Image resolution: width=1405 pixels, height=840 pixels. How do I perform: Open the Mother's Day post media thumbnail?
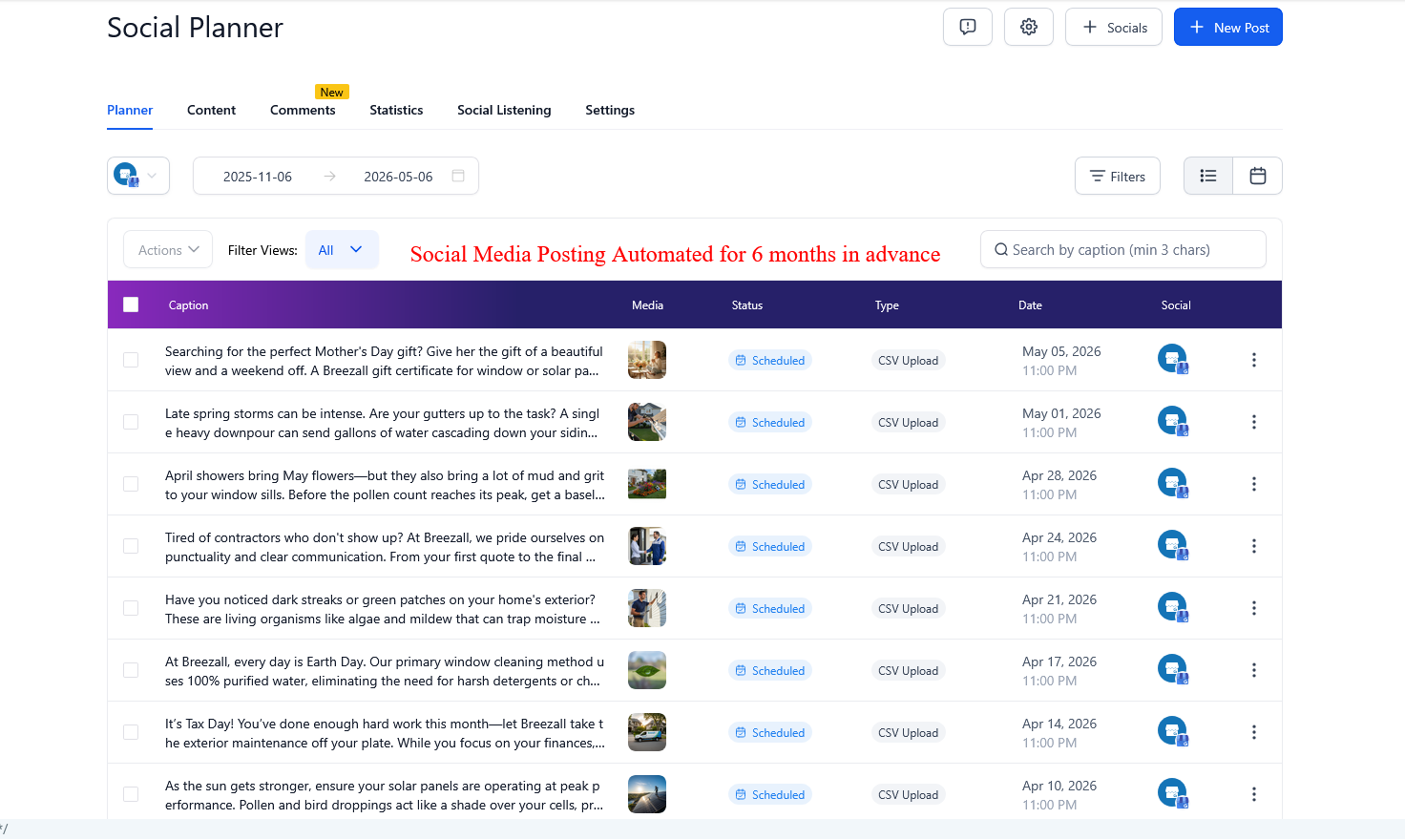(647, 360)
